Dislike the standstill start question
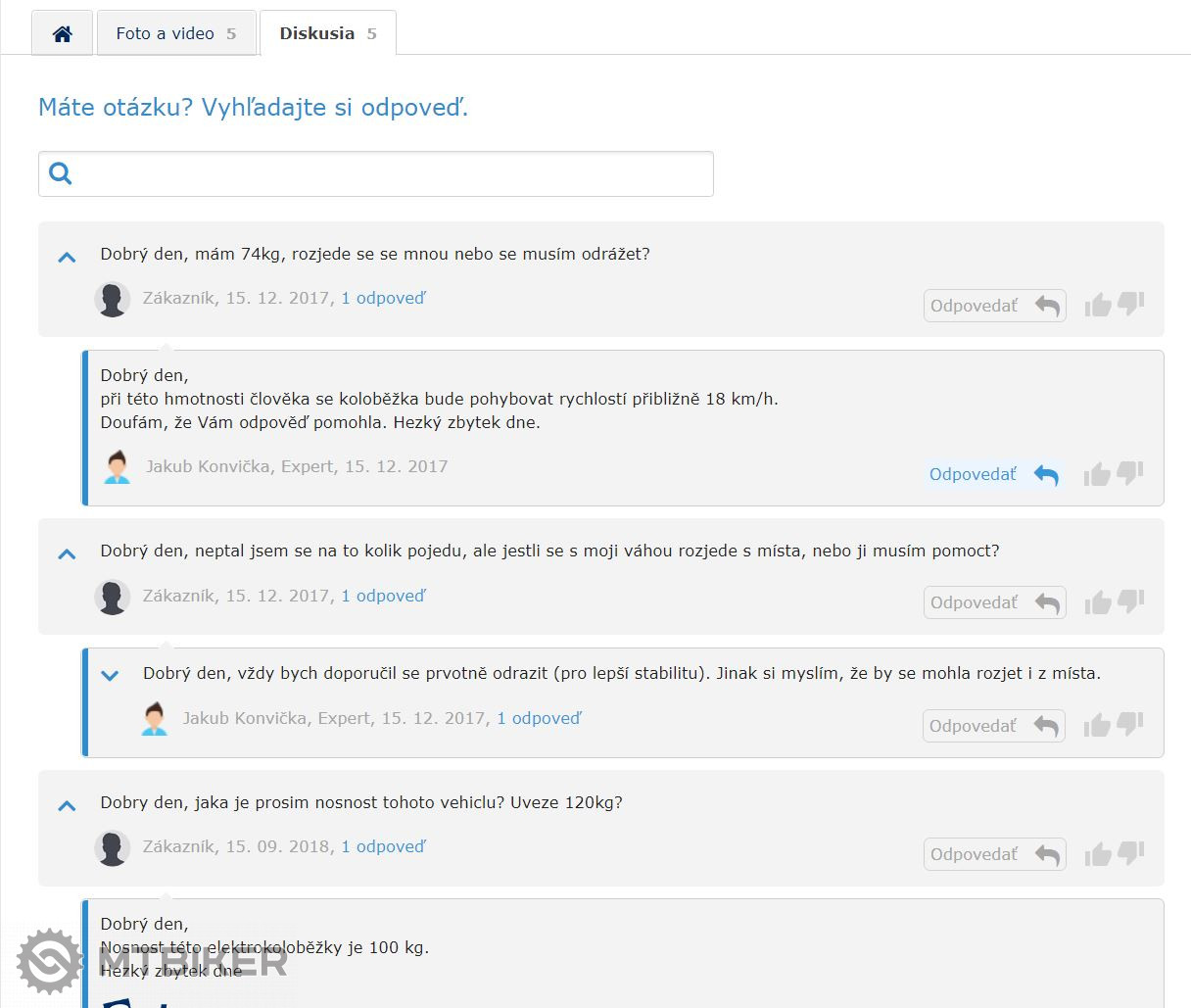Viewport: 1191px width, 1008px height. pos(1131,600)
